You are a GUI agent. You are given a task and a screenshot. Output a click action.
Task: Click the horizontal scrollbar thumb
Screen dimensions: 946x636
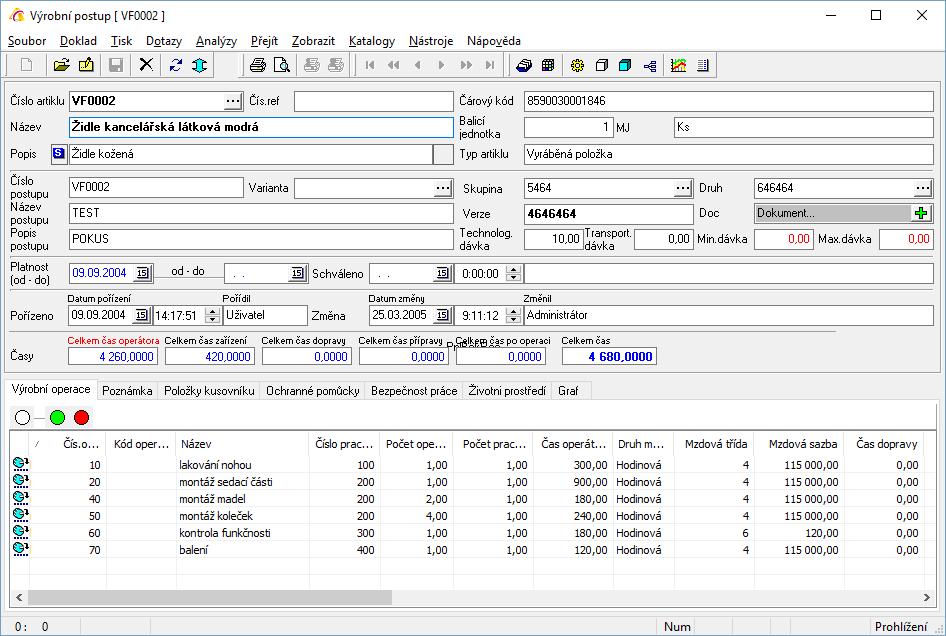click(x=210, y=597)
